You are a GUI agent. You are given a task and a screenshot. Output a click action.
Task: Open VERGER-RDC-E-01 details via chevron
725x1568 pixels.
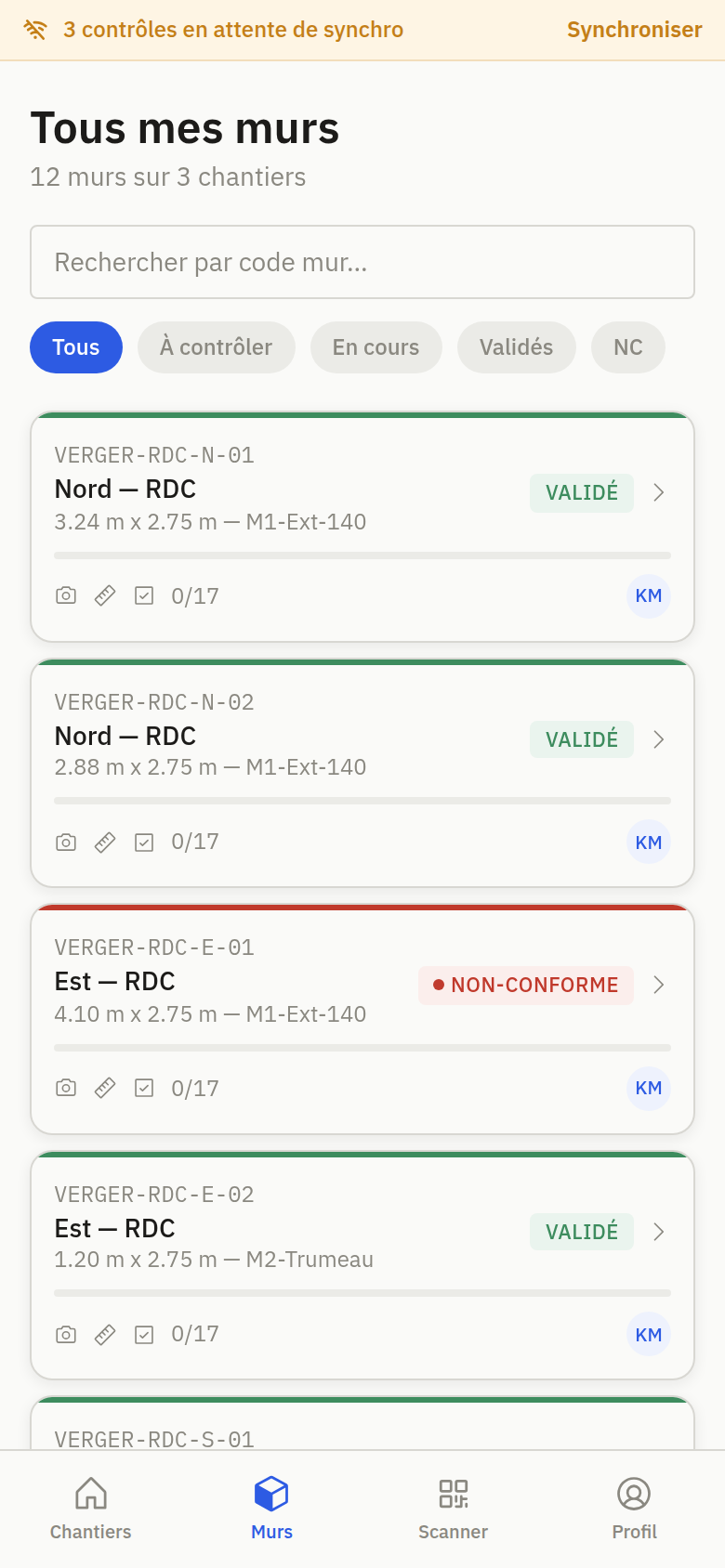click(659, 985)
